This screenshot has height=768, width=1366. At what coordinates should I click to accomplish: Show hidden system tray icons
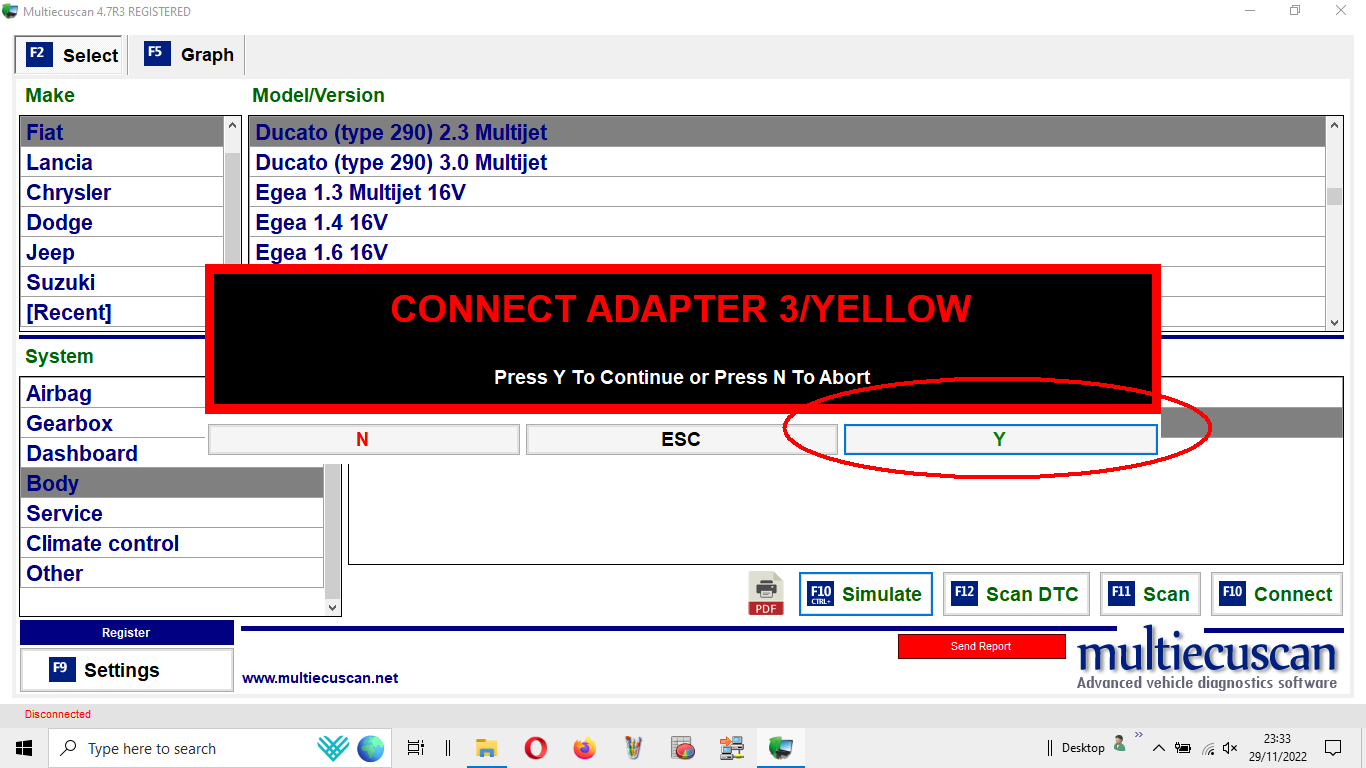tap(1159, 748)
